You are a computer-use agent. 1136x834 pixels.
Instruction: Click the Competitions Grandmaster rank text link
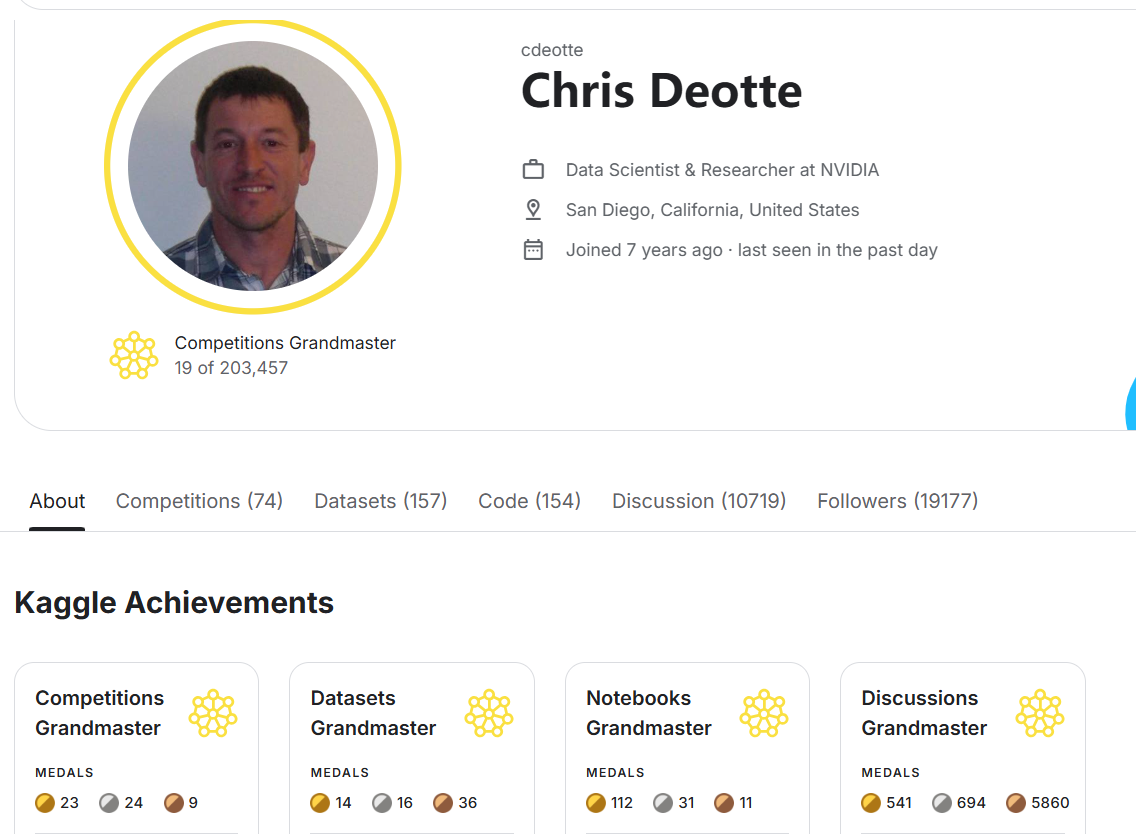(285, 343)
